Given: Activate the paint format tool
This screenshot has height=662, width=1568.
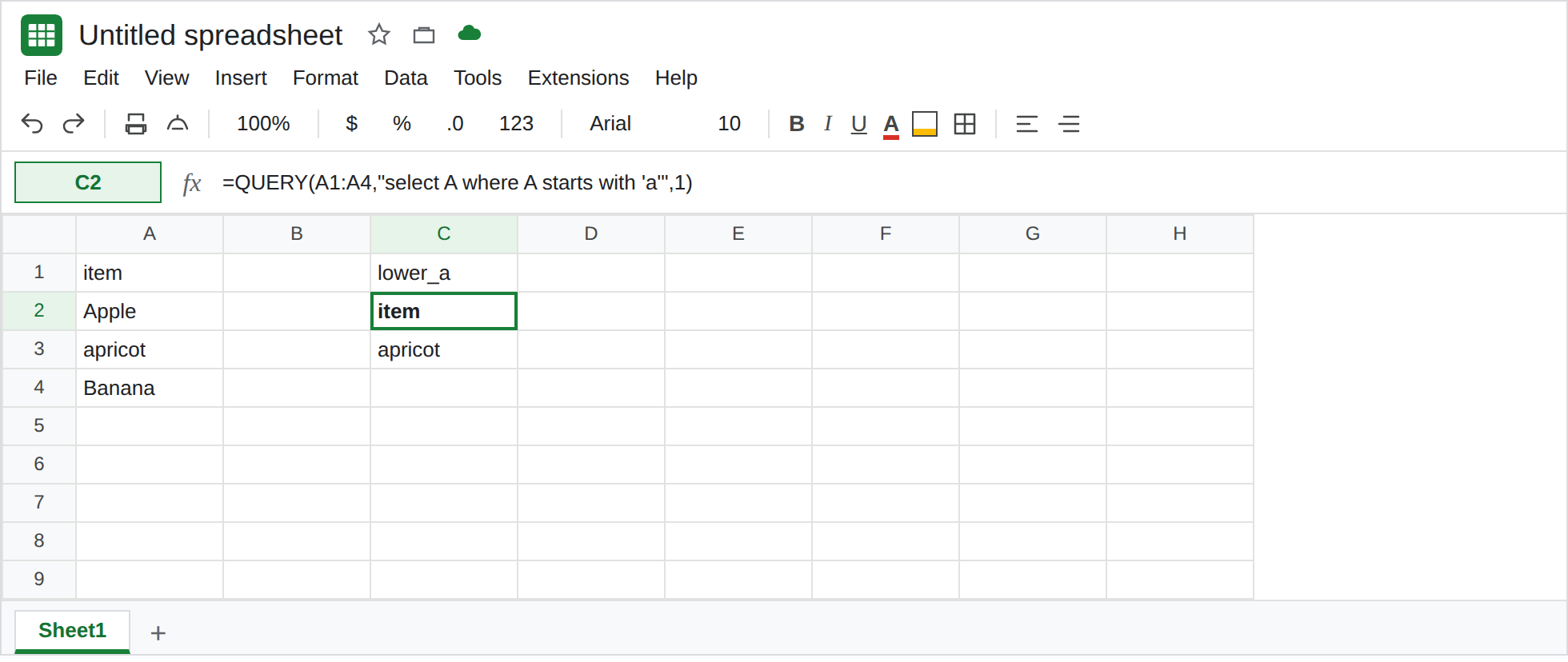Looking at the screenshot, I should tap(178, 124).
